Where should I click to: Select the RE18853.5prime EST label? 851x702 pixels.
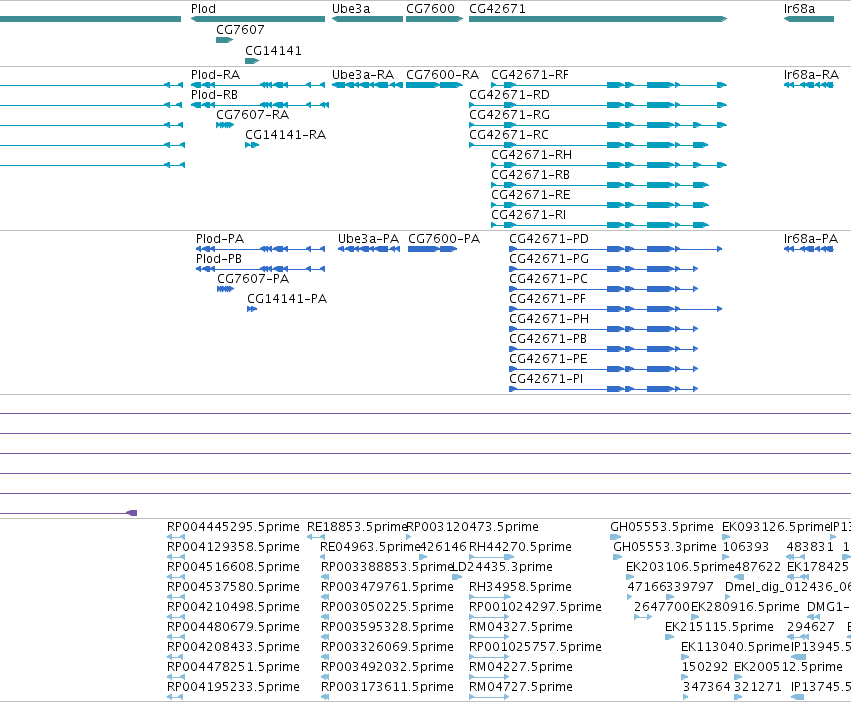click(x=357, y=527)
